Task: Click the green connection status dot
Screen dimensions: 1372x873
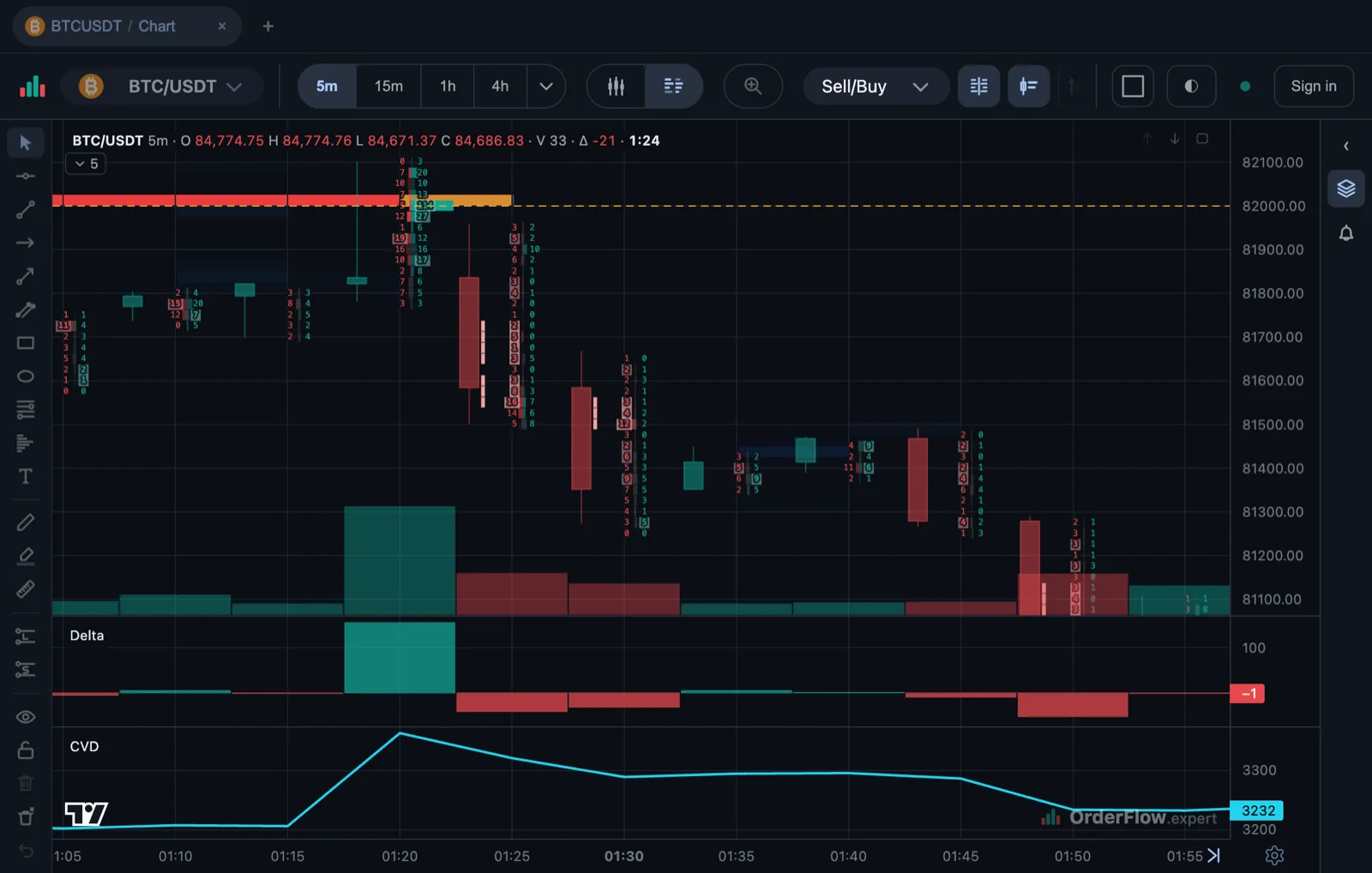Action: [x=1245, y=86]
